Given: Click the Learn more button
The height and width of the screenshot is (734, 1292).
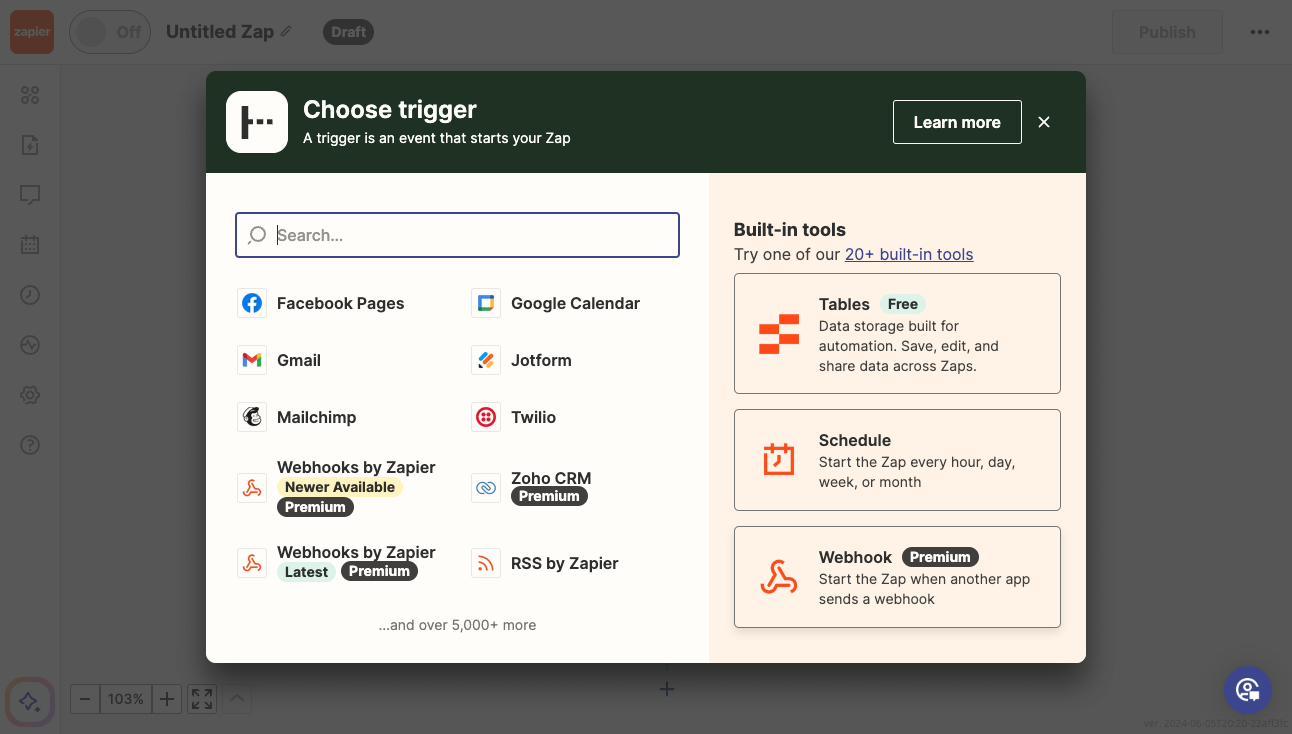Looking at the screenshot, I should pos(957,122).
